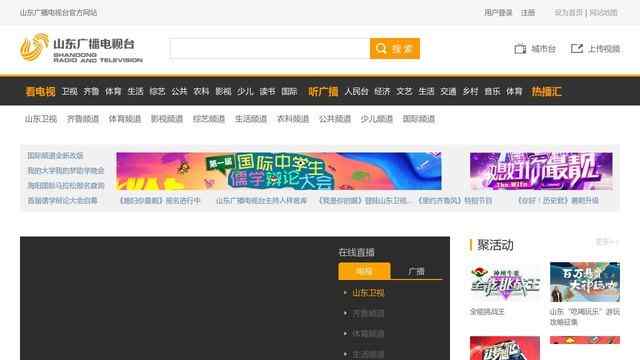Open 山东广播电视台主持人样音库 link
The image size is (640, 360).
click(261, 200)
